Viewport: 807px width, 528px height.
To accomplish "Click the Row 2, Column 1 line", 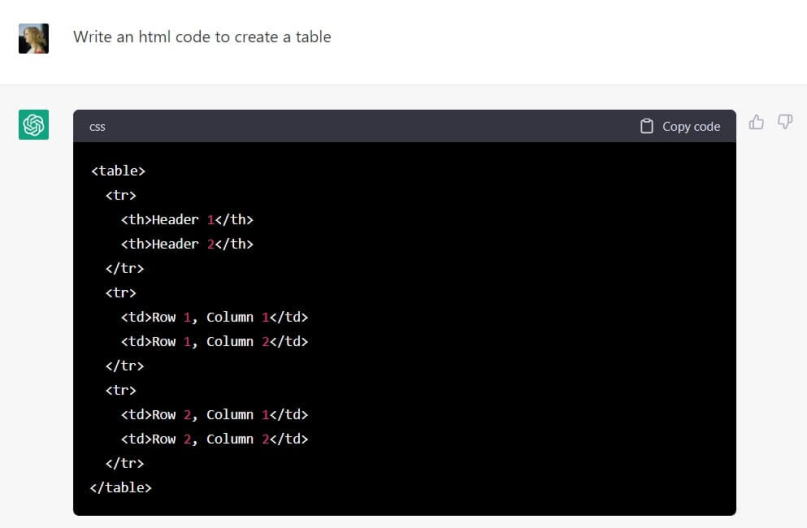I will click(214, 414).
